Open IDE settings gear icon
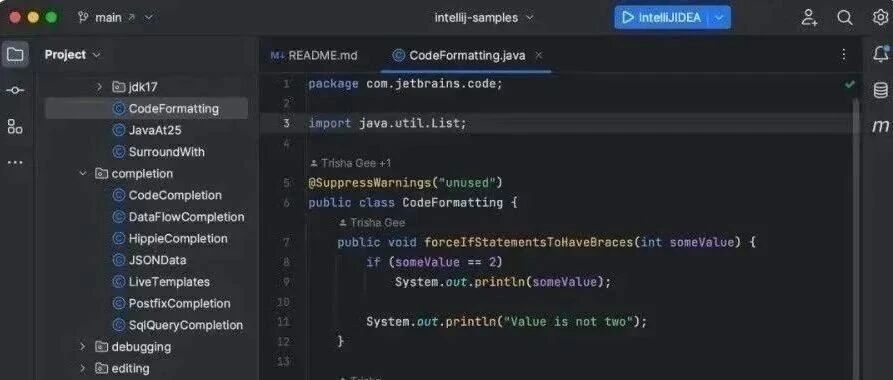The width and height of the screenshot is (893, 380). coord(880,18)
